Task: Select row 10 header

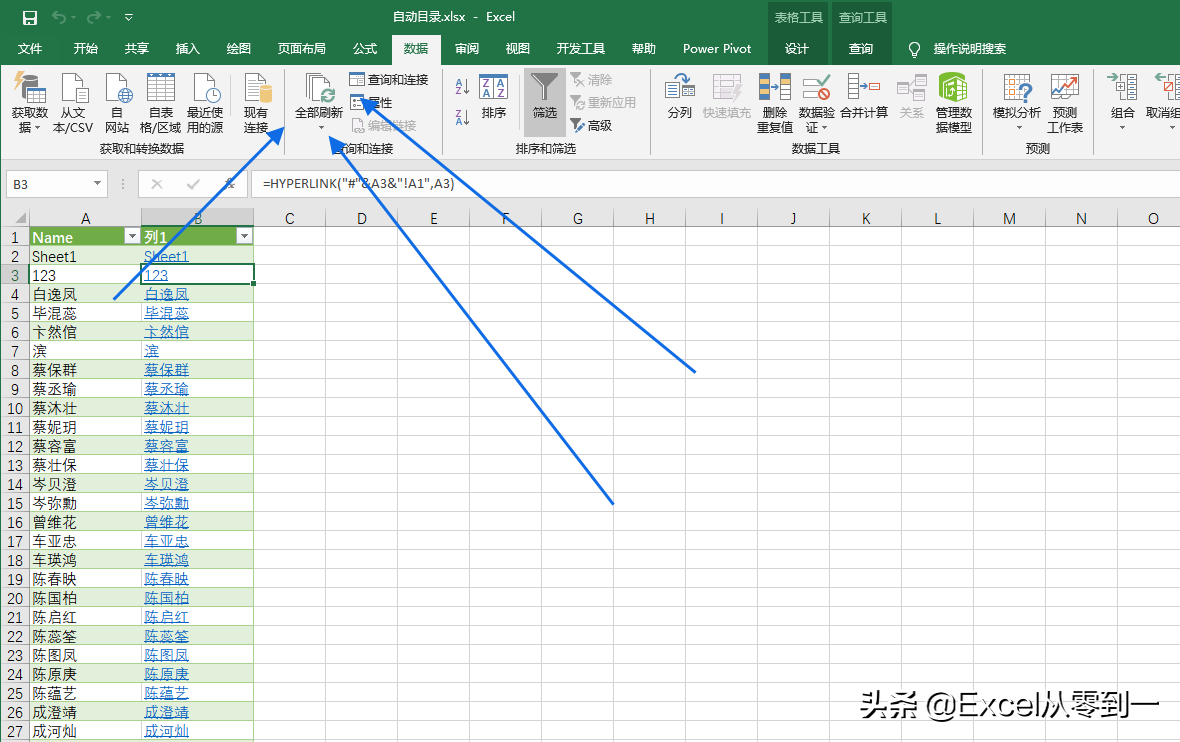Action: (x=15, y=408)
